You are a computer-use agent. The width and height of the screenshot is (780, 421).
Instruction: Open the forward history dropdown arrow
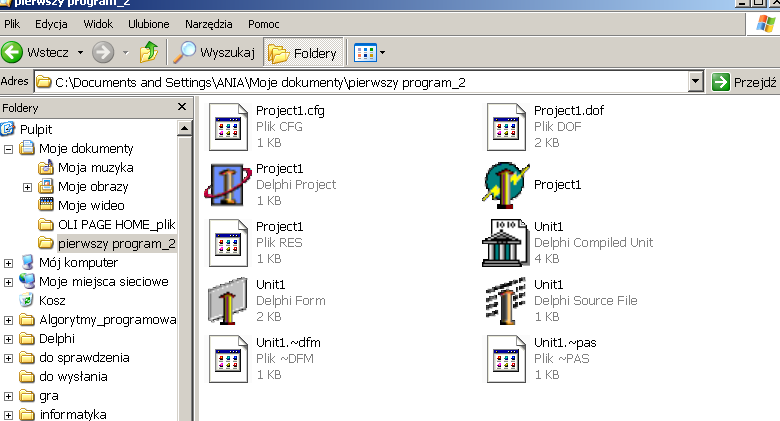pos(125,52)
